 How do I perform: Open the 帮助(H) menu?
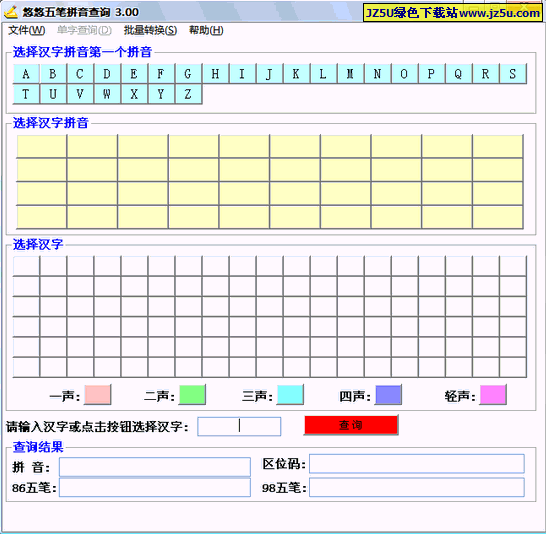click(x=206, y=31)
